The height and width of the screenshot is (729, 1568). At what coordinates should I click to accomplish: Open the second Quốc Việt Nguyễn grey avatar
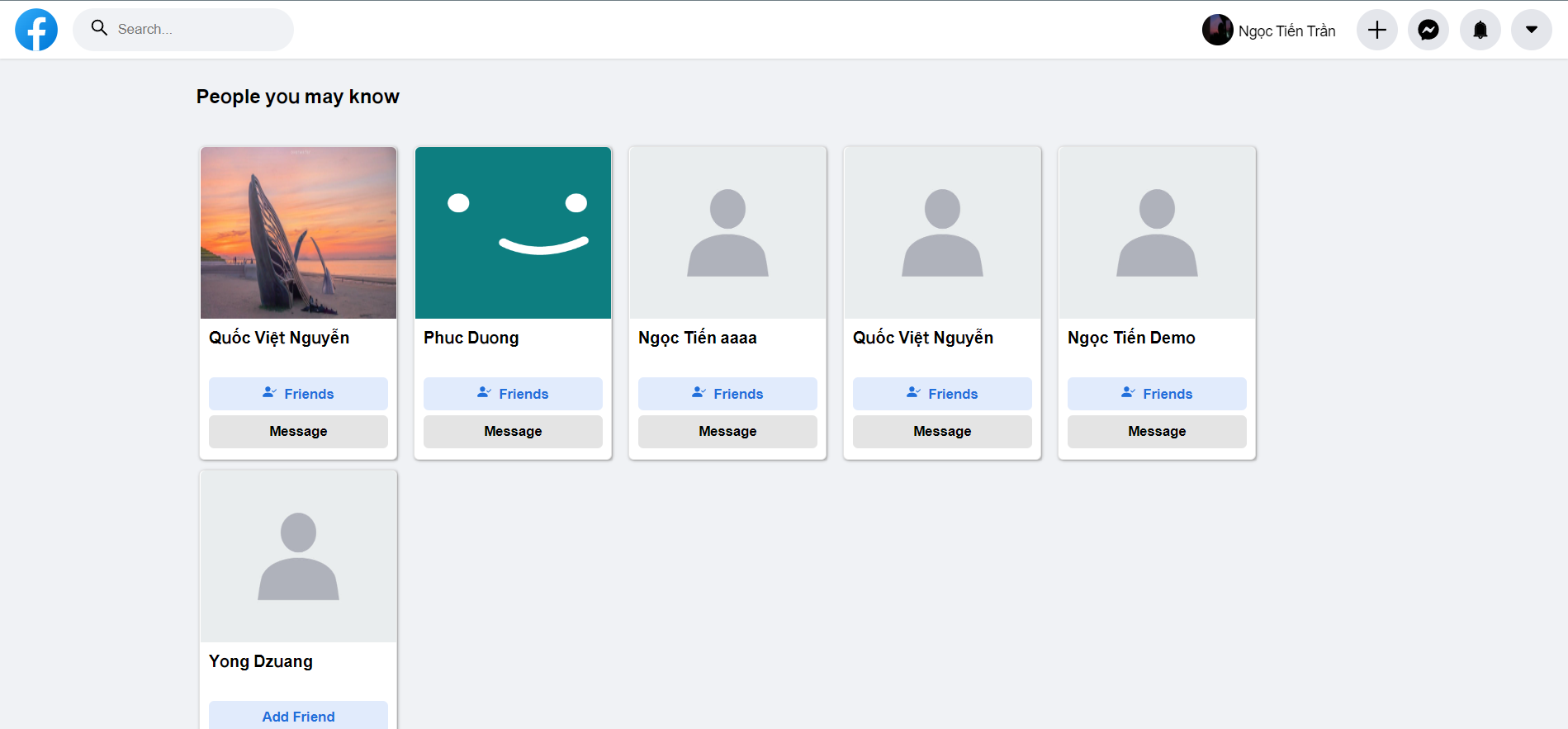pyautogui.click(x=943, y=233)
